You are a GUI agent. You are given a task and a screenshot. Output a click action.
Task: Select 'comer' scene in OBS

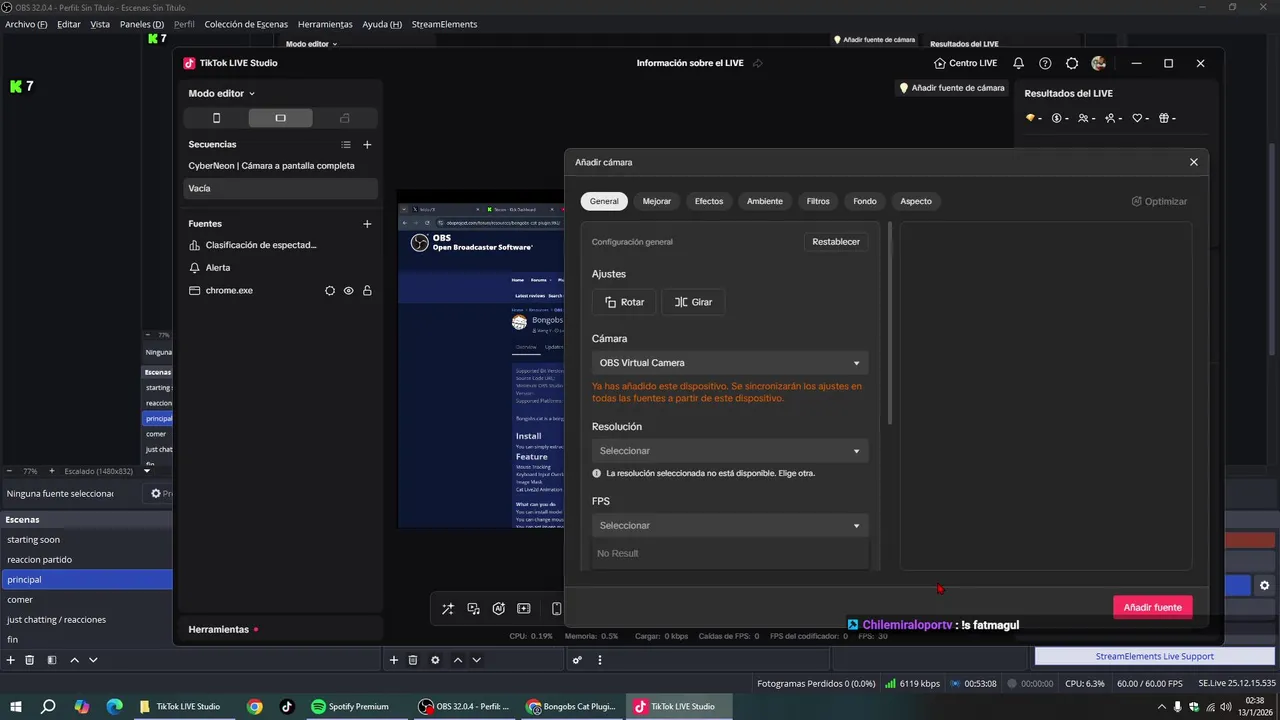86,599
